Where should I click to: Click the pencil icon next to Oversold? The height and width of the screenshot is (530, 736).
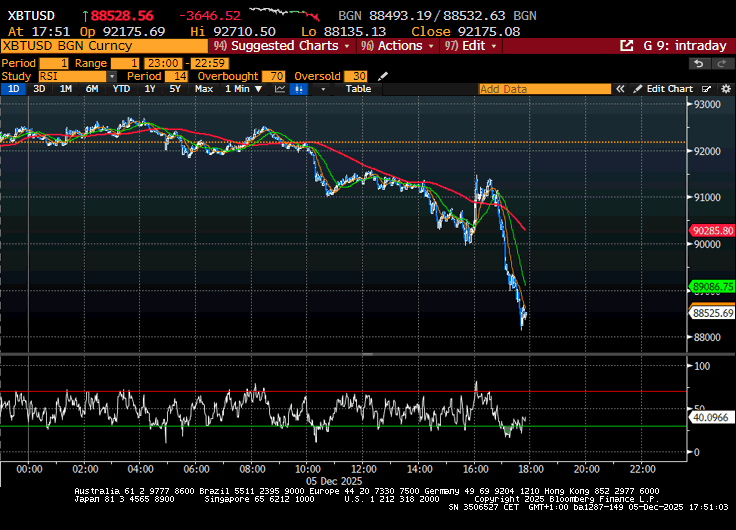[x=383, y=76]
